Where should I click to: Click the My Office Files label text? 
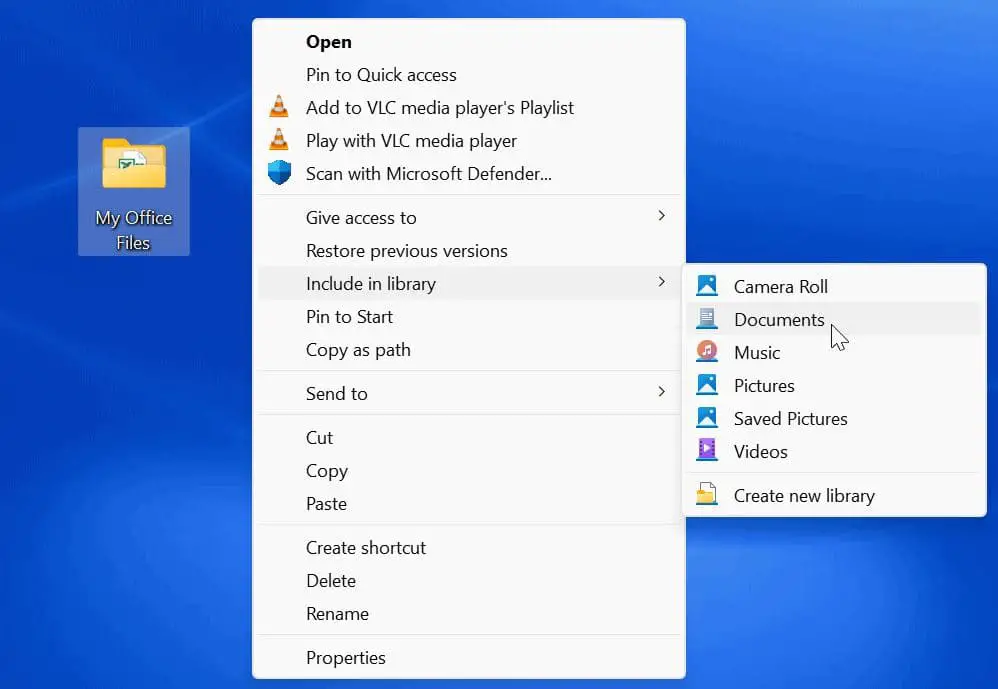click(134, 230)
